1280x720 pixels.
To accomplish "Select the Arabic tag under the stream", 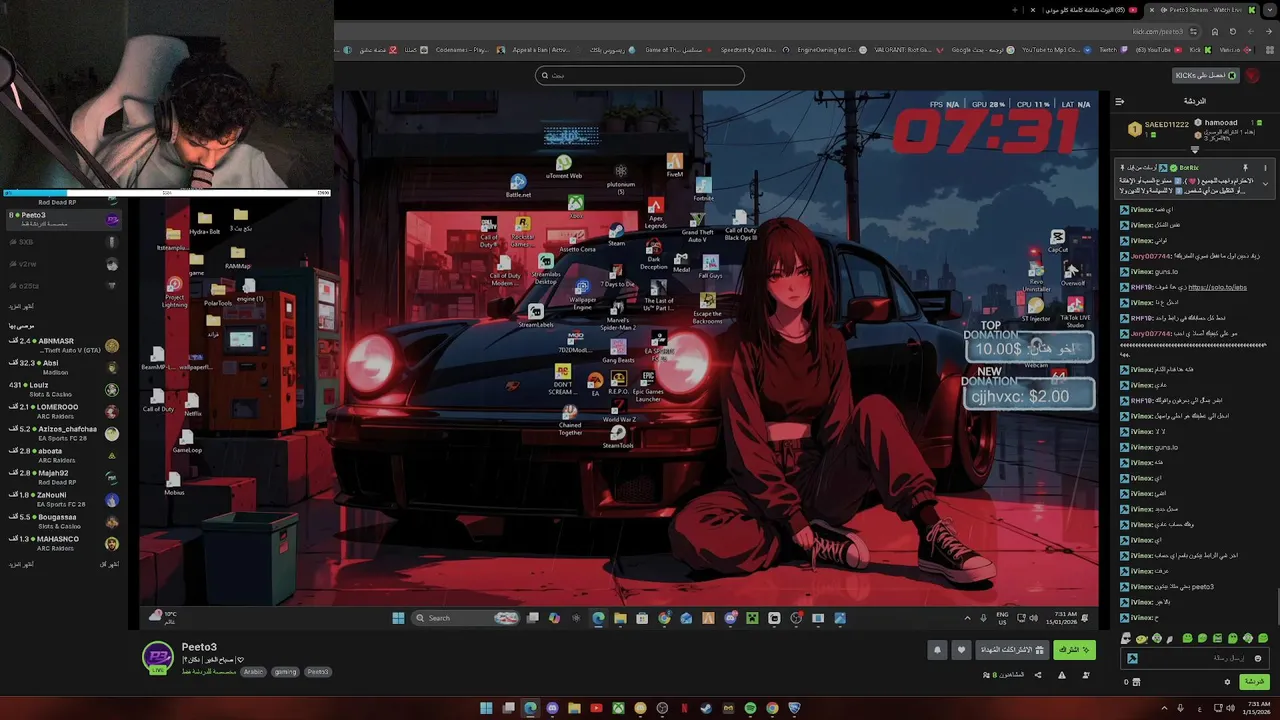I will click(x=253, y=672).
